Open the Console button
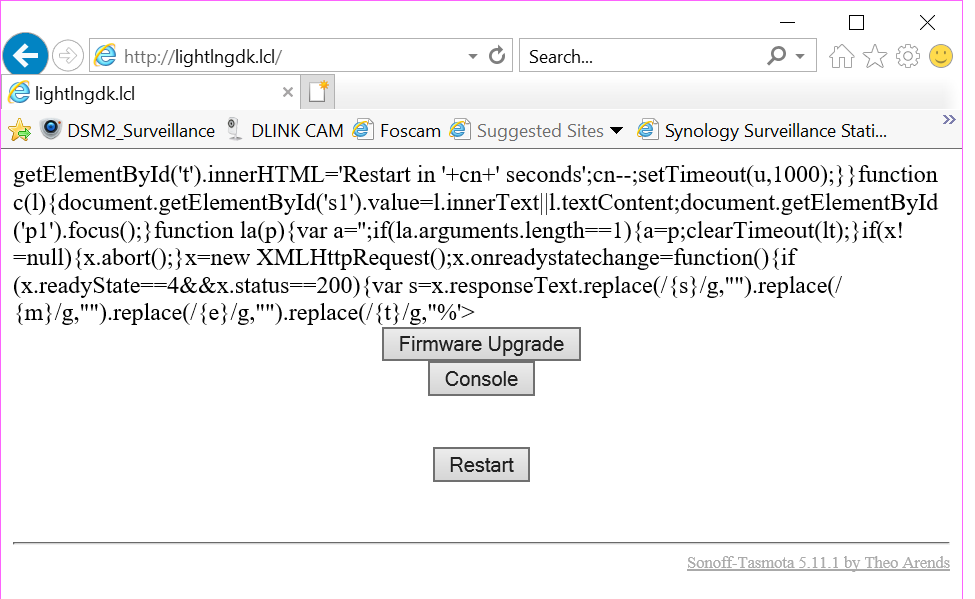The width and height of the screenshot is (975, 599). pyautogui.click(x=481, y=379)
